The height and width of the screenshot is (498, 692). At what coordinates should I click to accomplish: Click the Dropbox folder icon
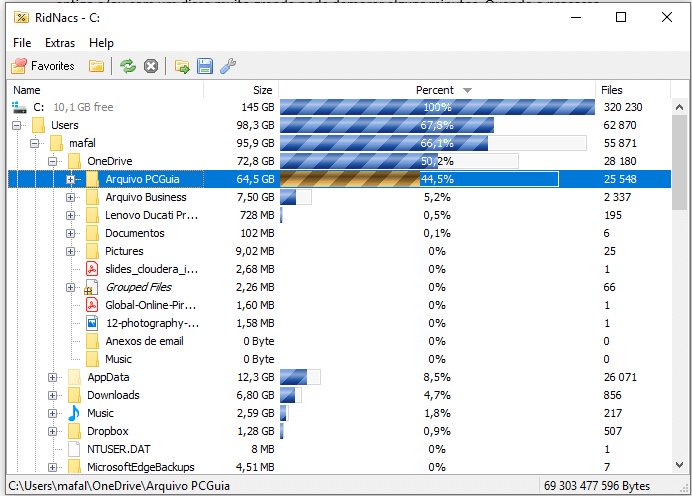point(75,431)
